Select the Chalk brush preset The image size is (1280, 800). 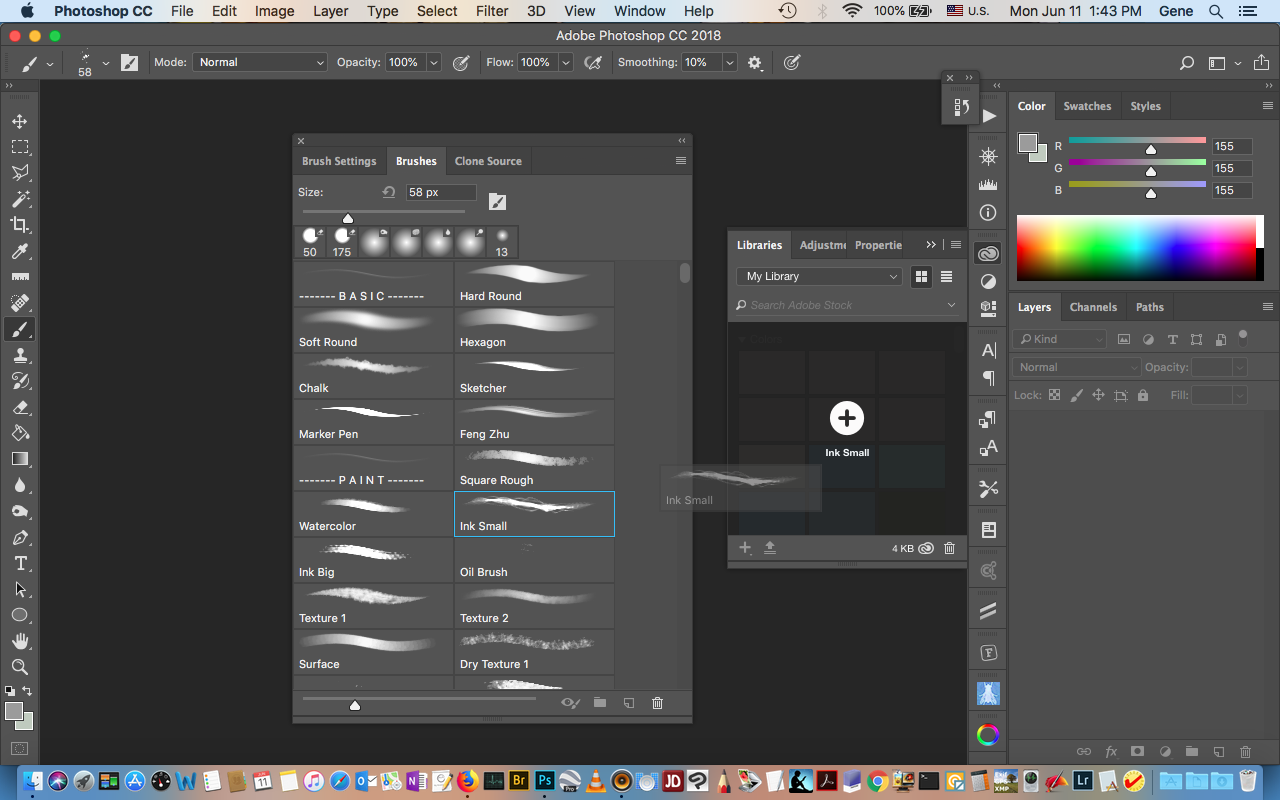tap(373, 376)
